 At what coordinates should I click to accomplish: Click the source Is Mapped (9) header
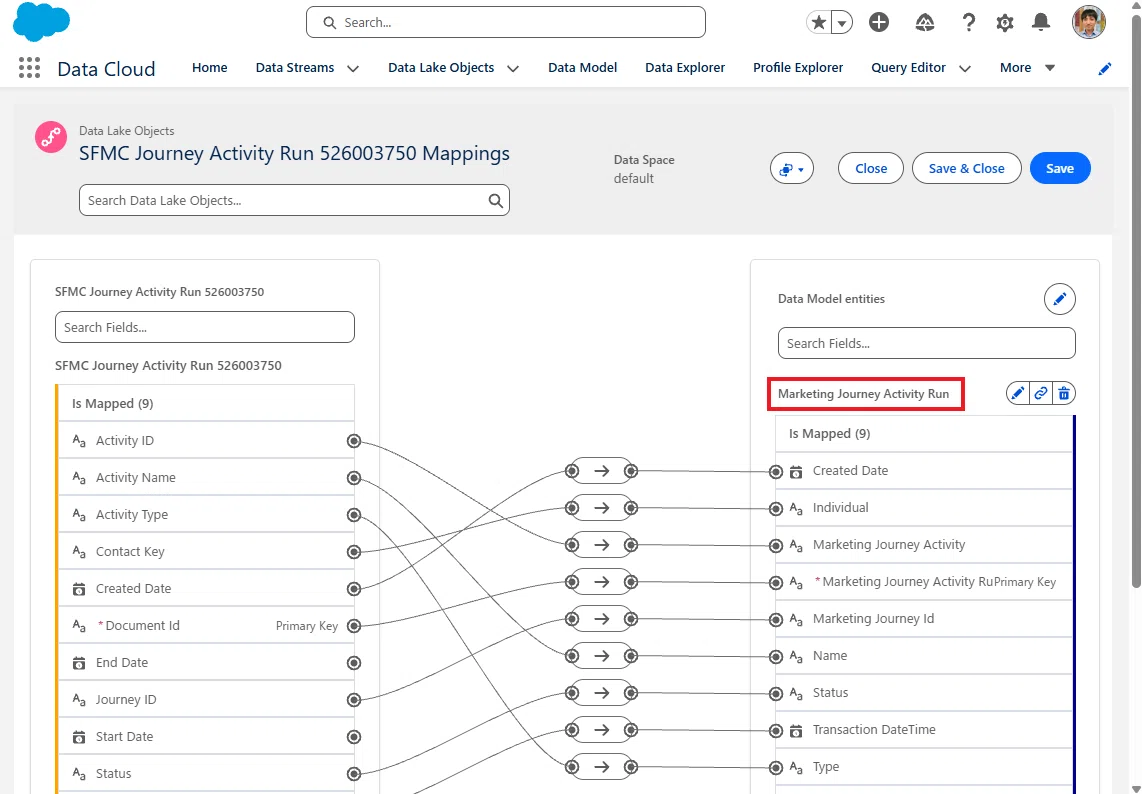[x=206, y=404]
